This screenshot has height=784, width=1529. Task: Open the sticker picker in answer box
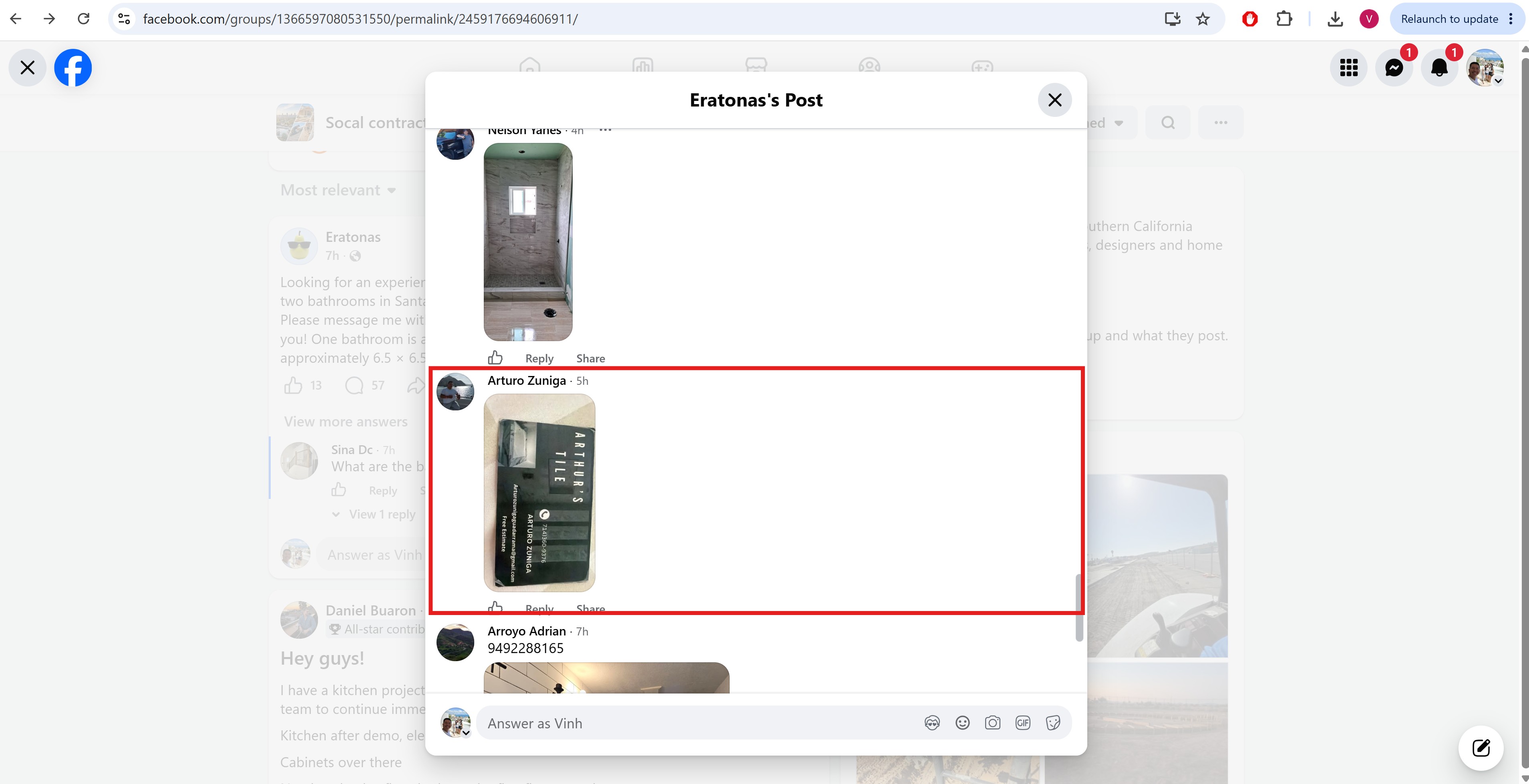(x=1053, y=723)
